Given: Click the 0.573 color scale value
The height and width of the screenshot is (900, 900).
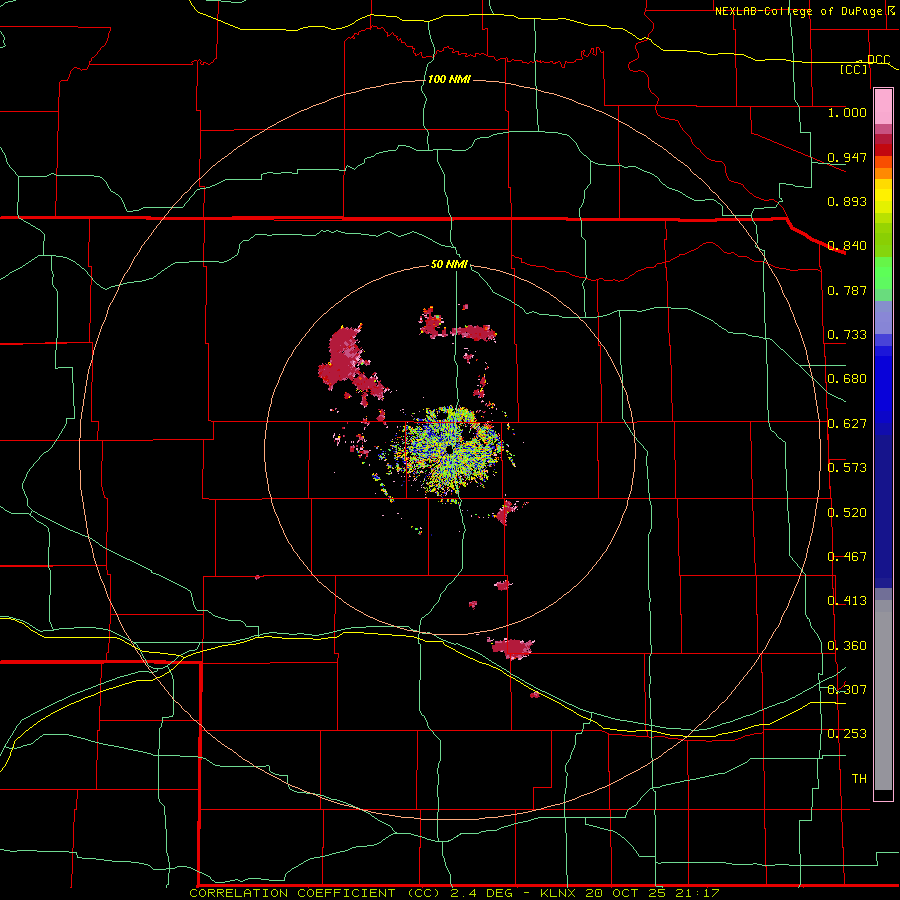Looking at the screenshot, I should (847, 468).
